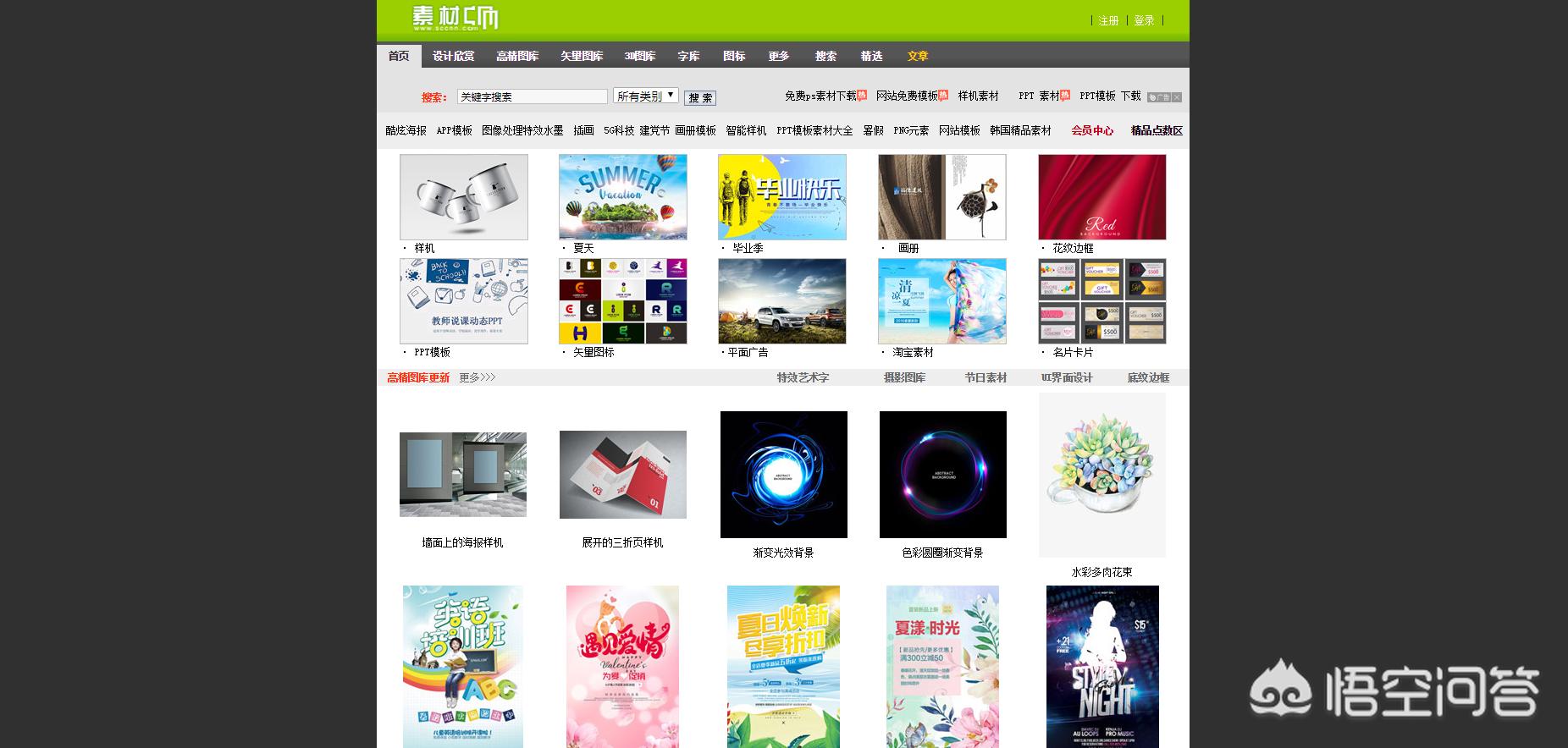1568x748 pixels.
Task: Open the Summer Vacation 夏天 thumbnail
Action: [x=623, y=197]
